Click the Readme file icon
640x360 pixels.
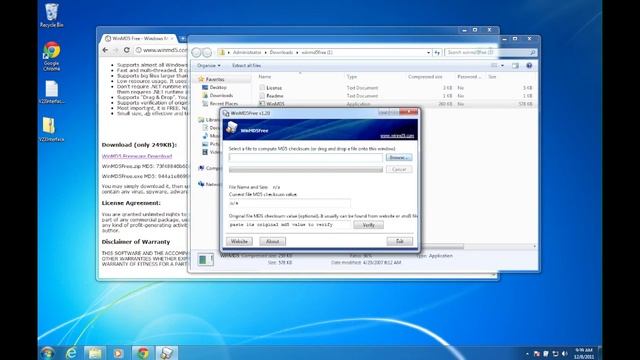[262, 96]
